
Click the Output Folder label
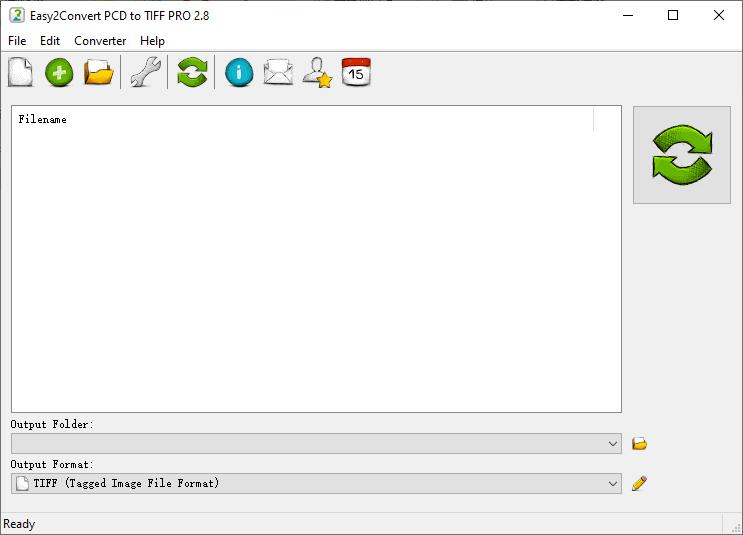point(52,424)
